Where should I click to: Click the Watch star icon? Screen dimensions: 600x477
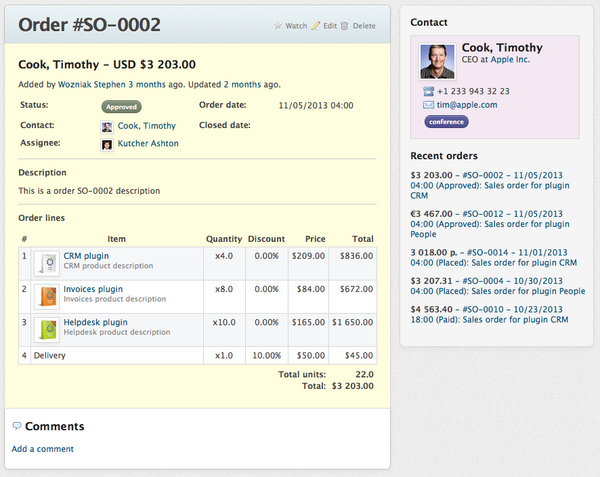(x=278, y=26)
